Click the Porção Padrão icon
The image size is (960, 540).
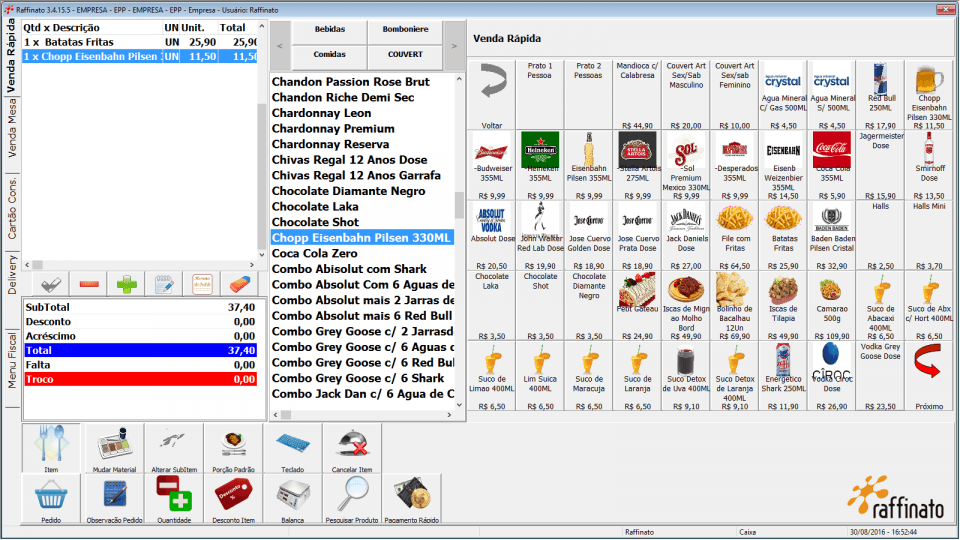pos(233,448)
